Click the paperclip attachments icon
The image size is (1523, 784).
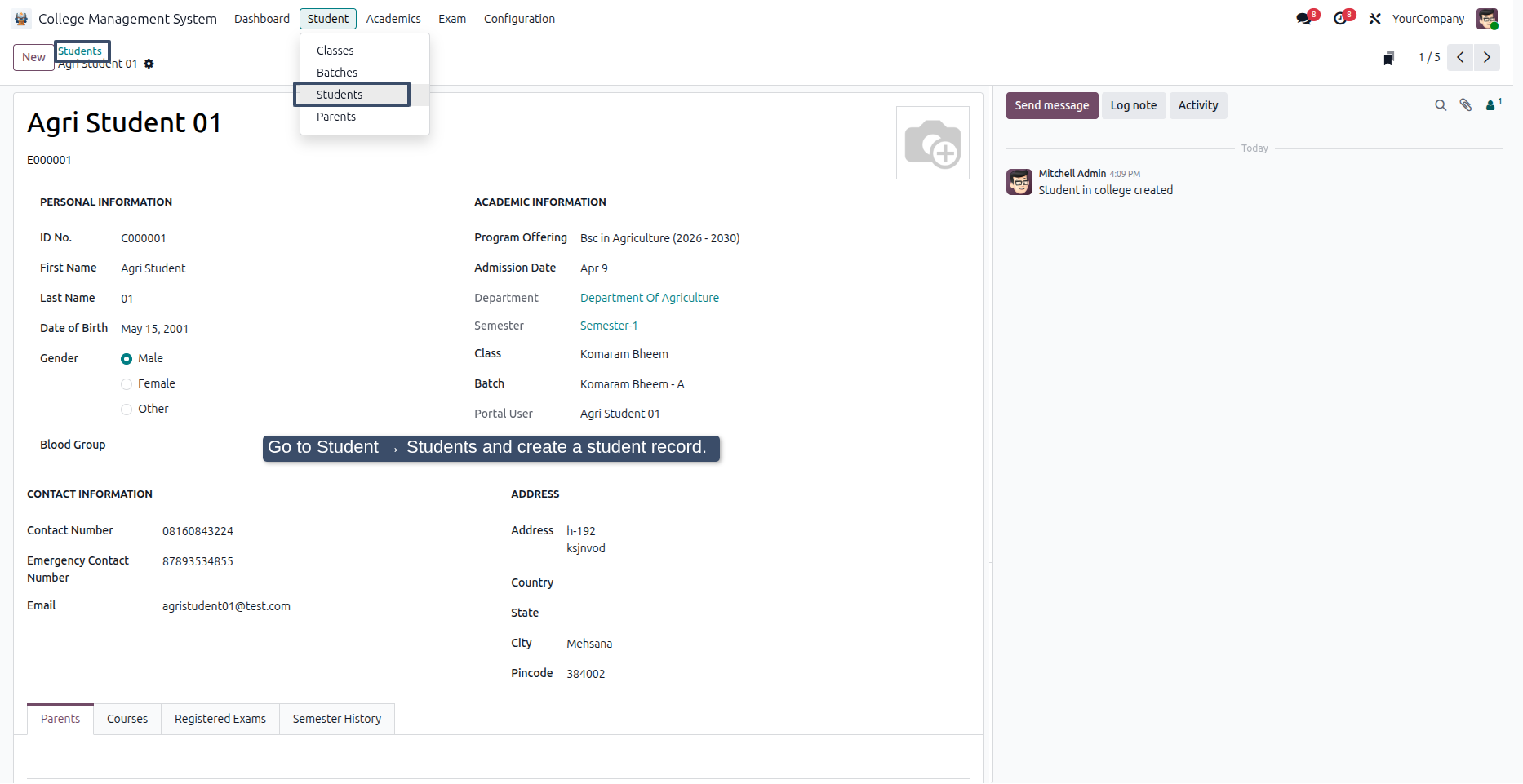[x=1466, y=105]
